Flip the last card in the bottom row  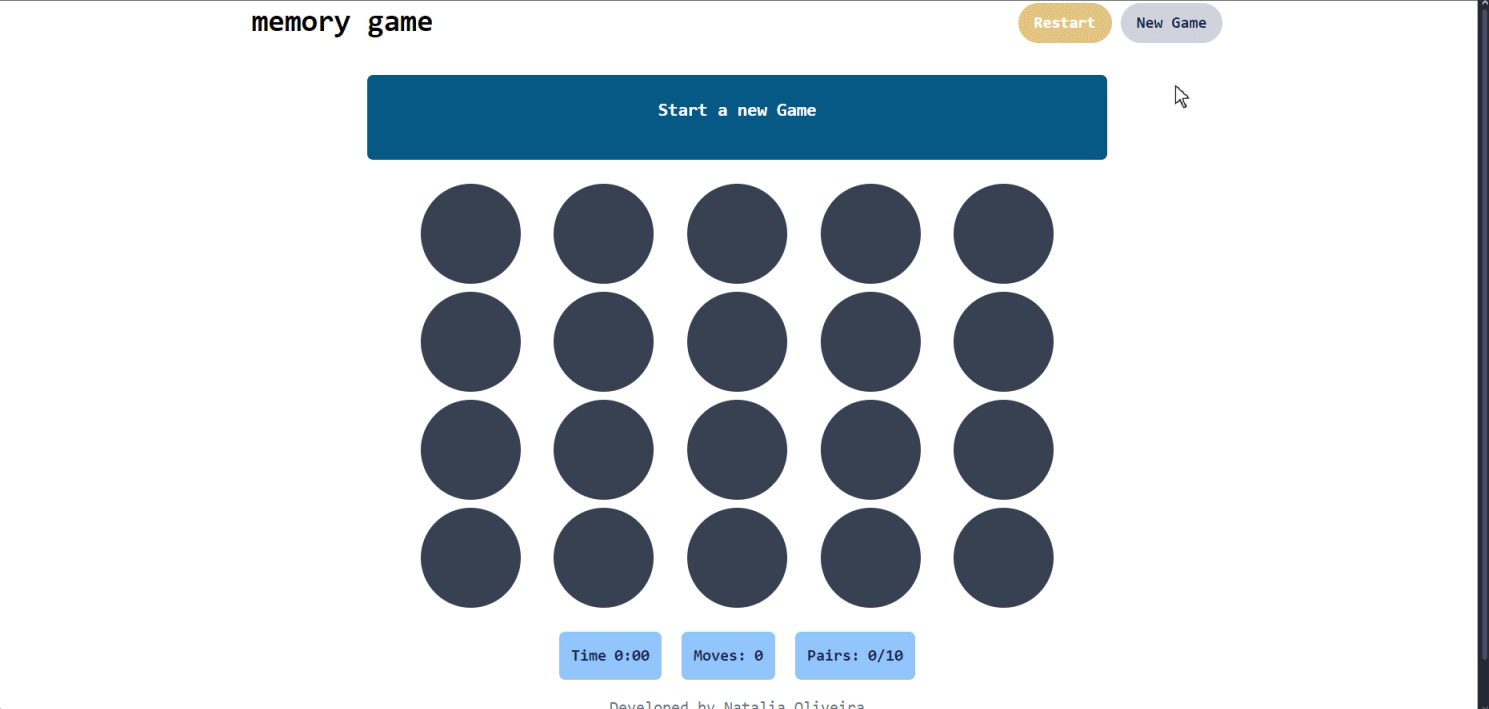click(x=1003, y=558)
